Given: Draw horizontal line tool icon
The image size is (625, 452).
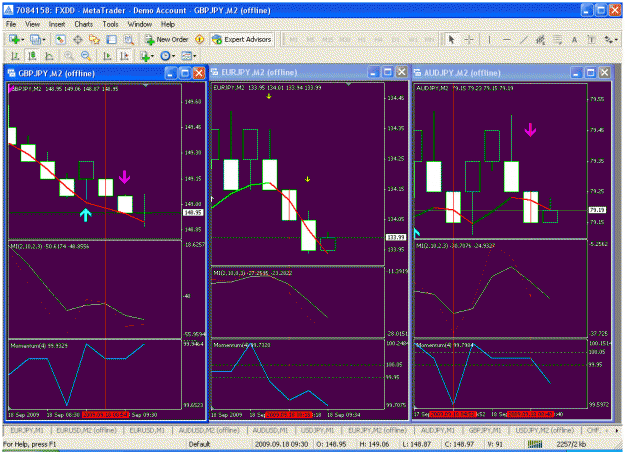Looking at the screenshot, I should [507, 39].
